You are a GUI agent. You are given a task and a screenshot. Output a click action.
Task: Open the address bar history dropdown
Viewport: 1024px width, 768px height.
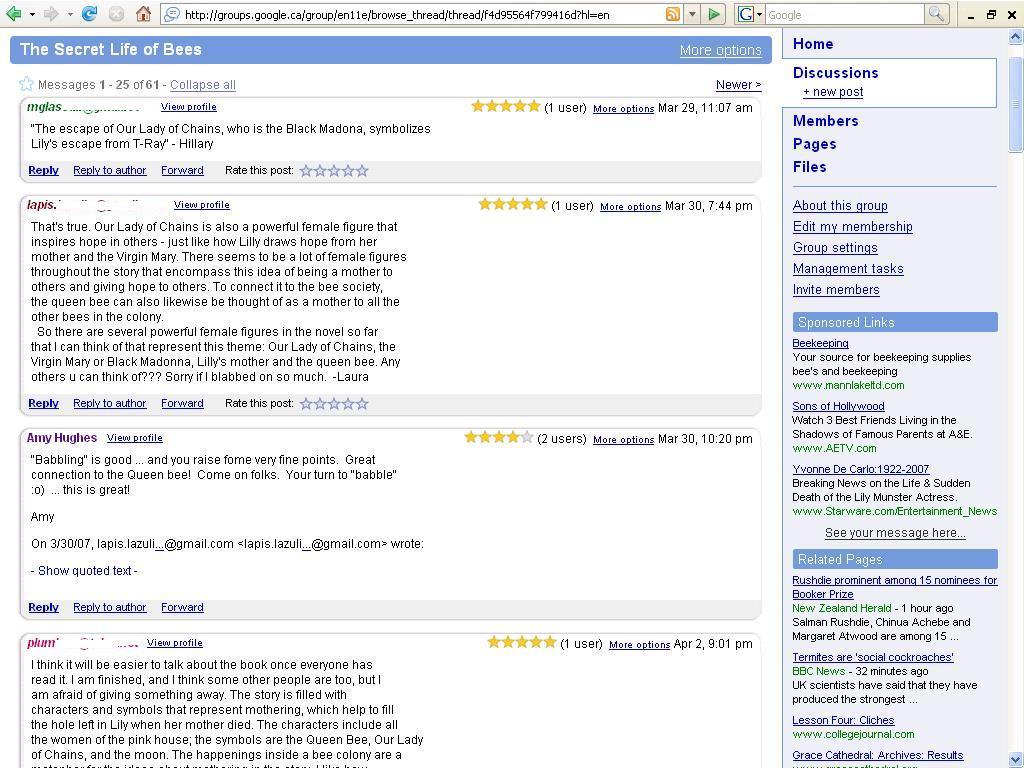point(691,14)
